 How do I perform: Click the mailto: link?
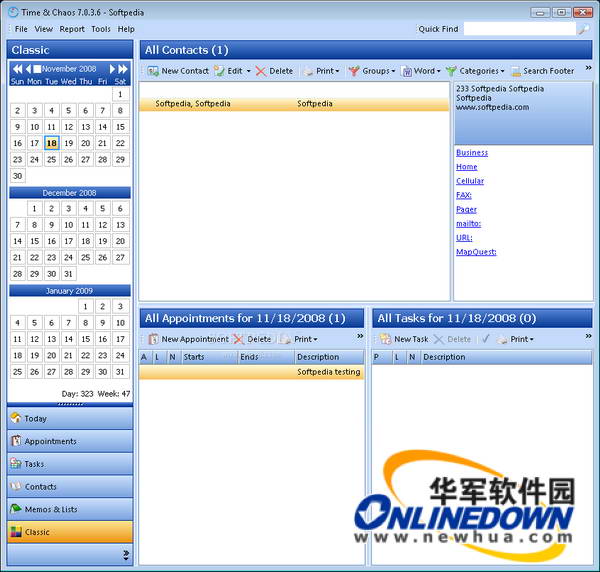pyautogui.click(x=468, y=223)
